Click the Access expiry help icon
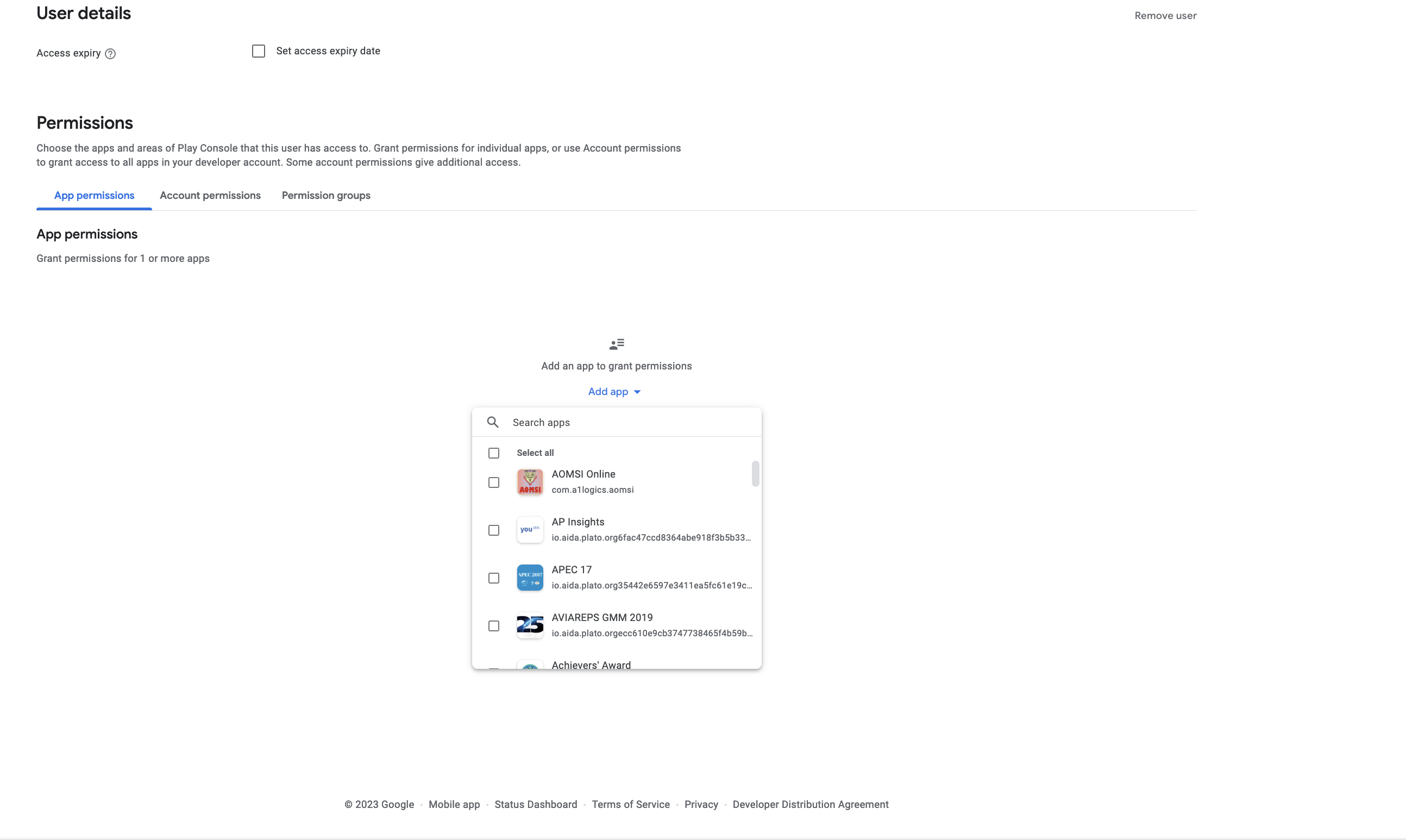This screenshot has height=840, width=1406. click(x=110, y=54)
